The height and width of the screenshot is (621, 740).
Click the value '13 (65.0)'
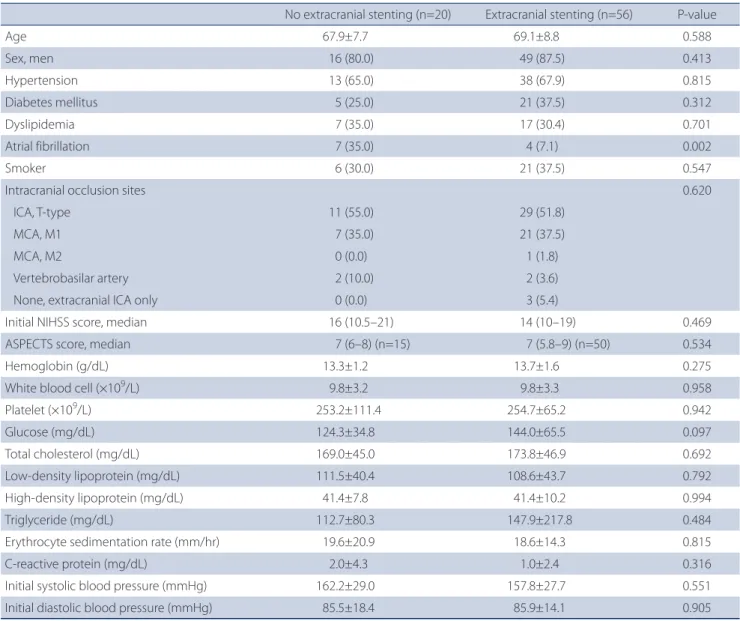click(x=351, y=81)
